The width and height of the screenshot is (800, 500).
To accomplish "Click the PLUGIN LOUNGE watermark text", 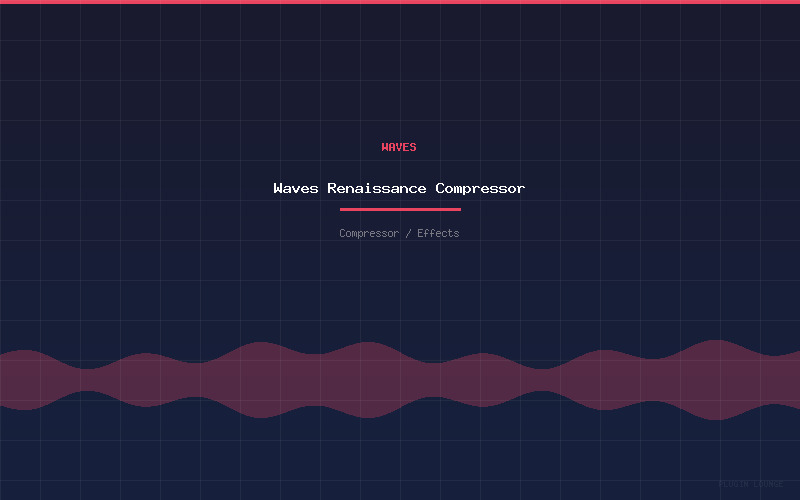I will (x=750, y=484).
